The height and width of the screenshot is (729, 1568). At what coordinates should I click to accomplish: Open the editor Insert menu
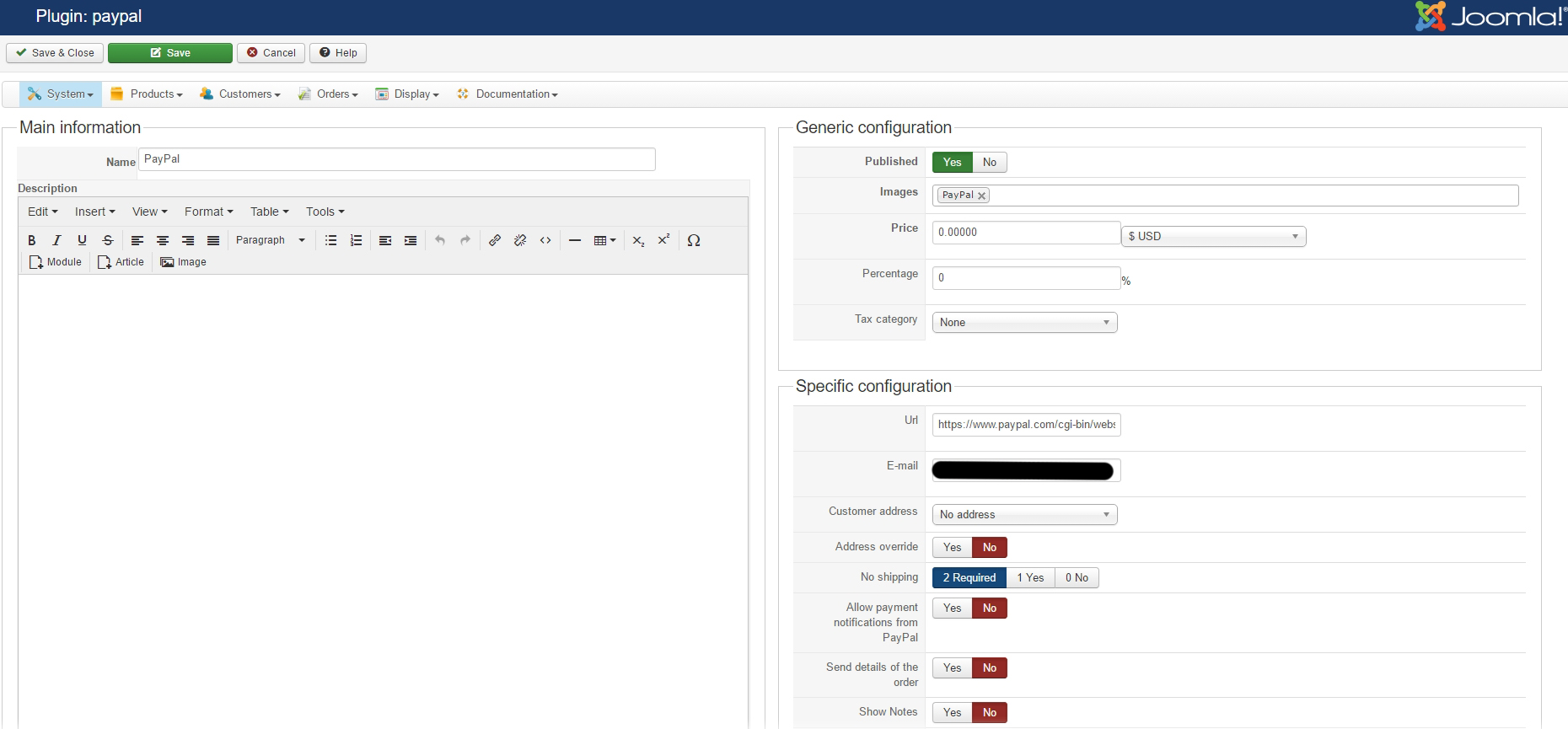click(x=94, y=212)
